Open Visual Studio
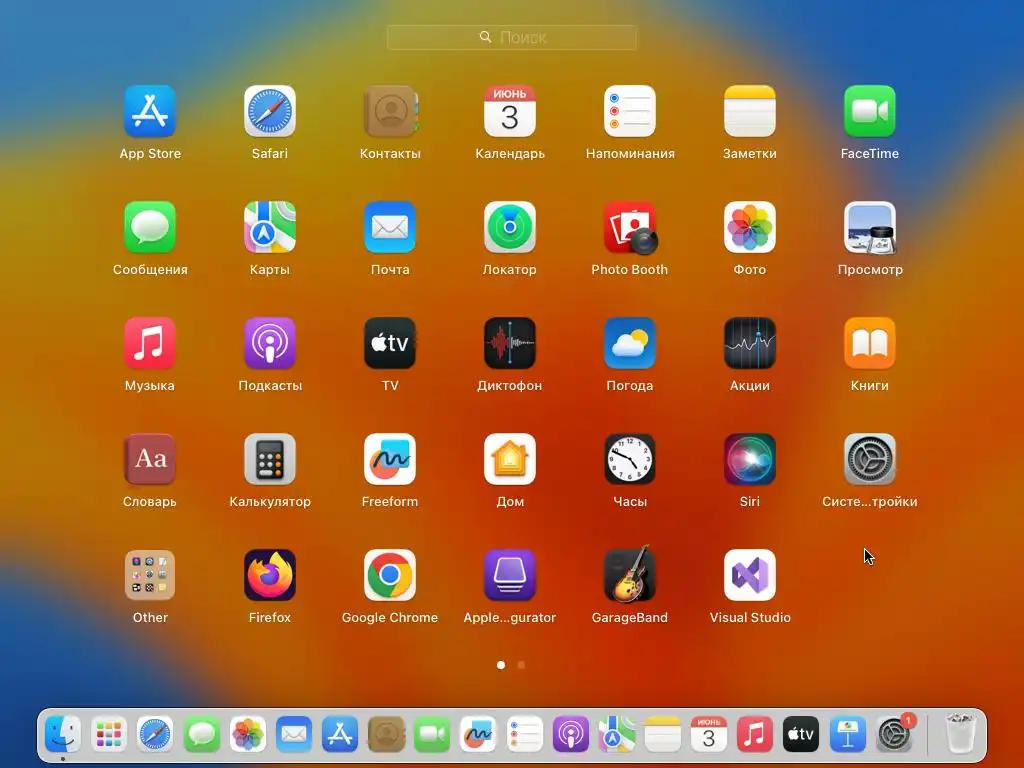The image size is (1024, 768). tap(750, 575)
